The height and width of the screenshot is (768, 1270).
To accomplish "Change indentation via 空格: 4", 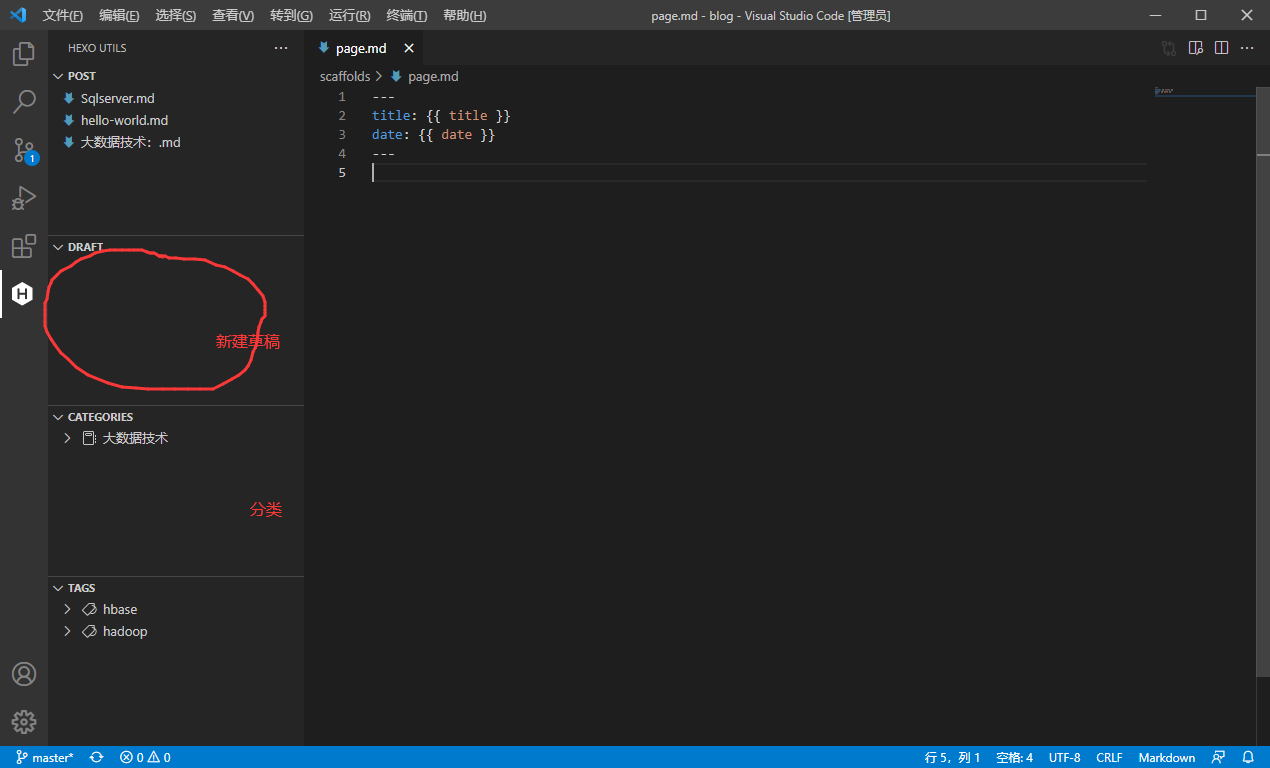I will pyautogui.click(x=1014, y=758).
